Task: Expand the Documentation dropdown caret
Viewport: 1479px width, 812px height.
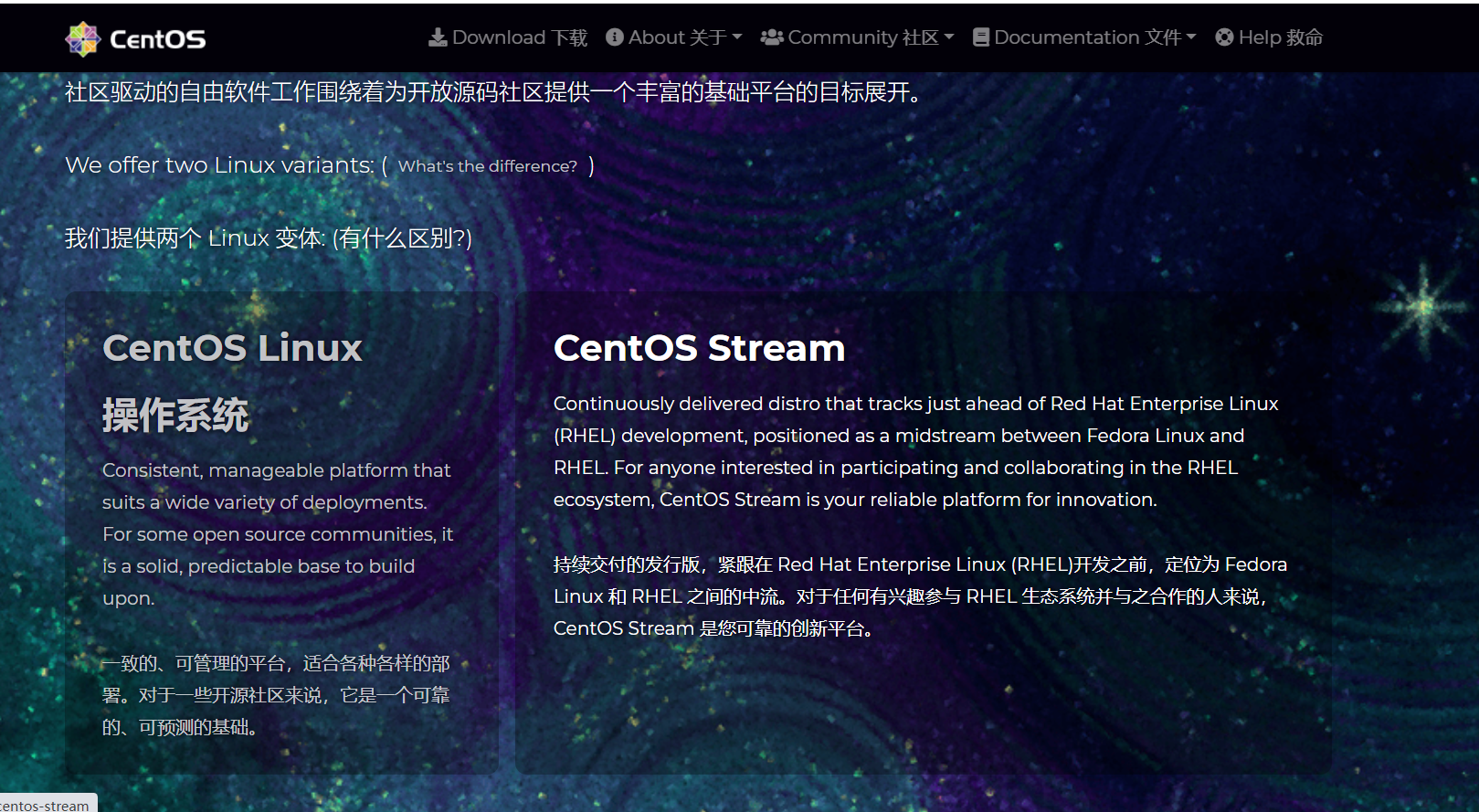Action: coord(1191,37)
